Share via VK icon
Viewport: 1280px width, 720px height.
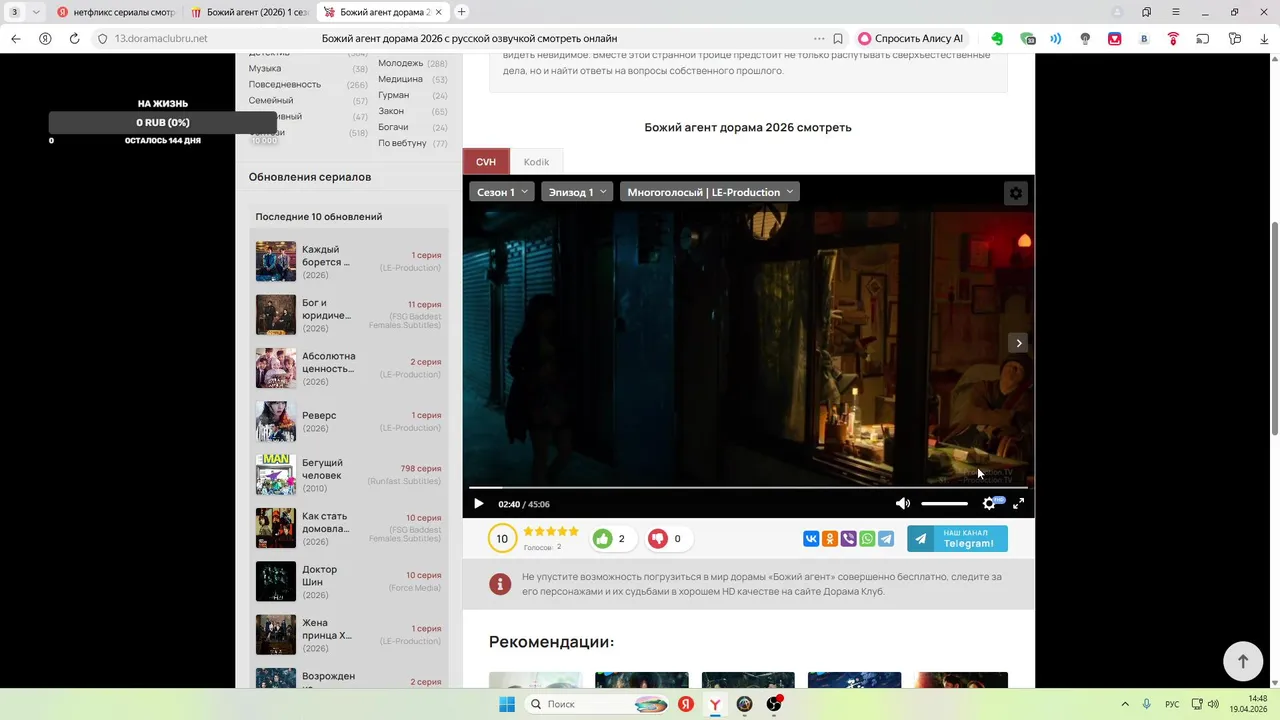(x=811, y=539)
